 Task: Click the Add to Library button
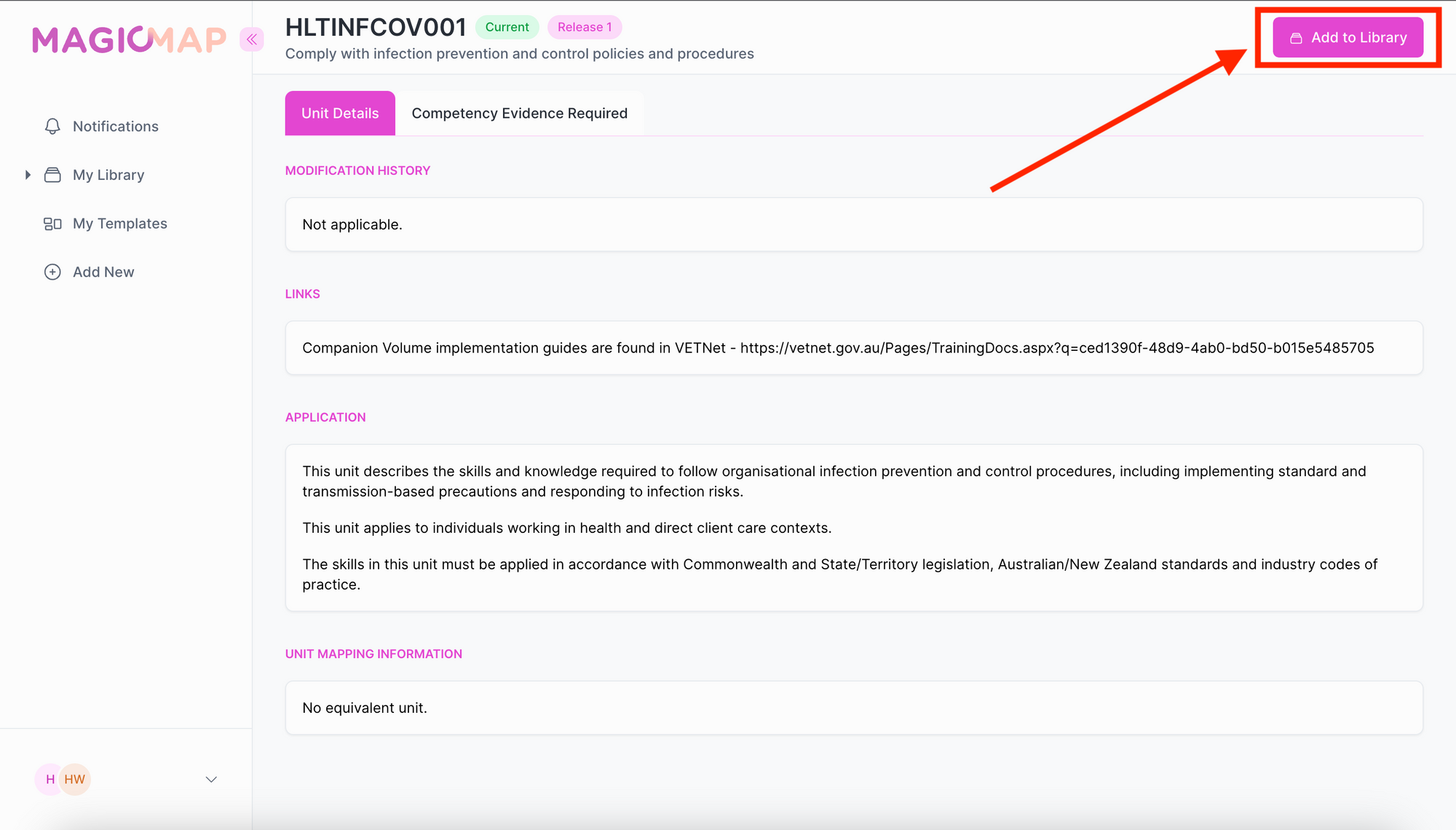[1348, 38]
